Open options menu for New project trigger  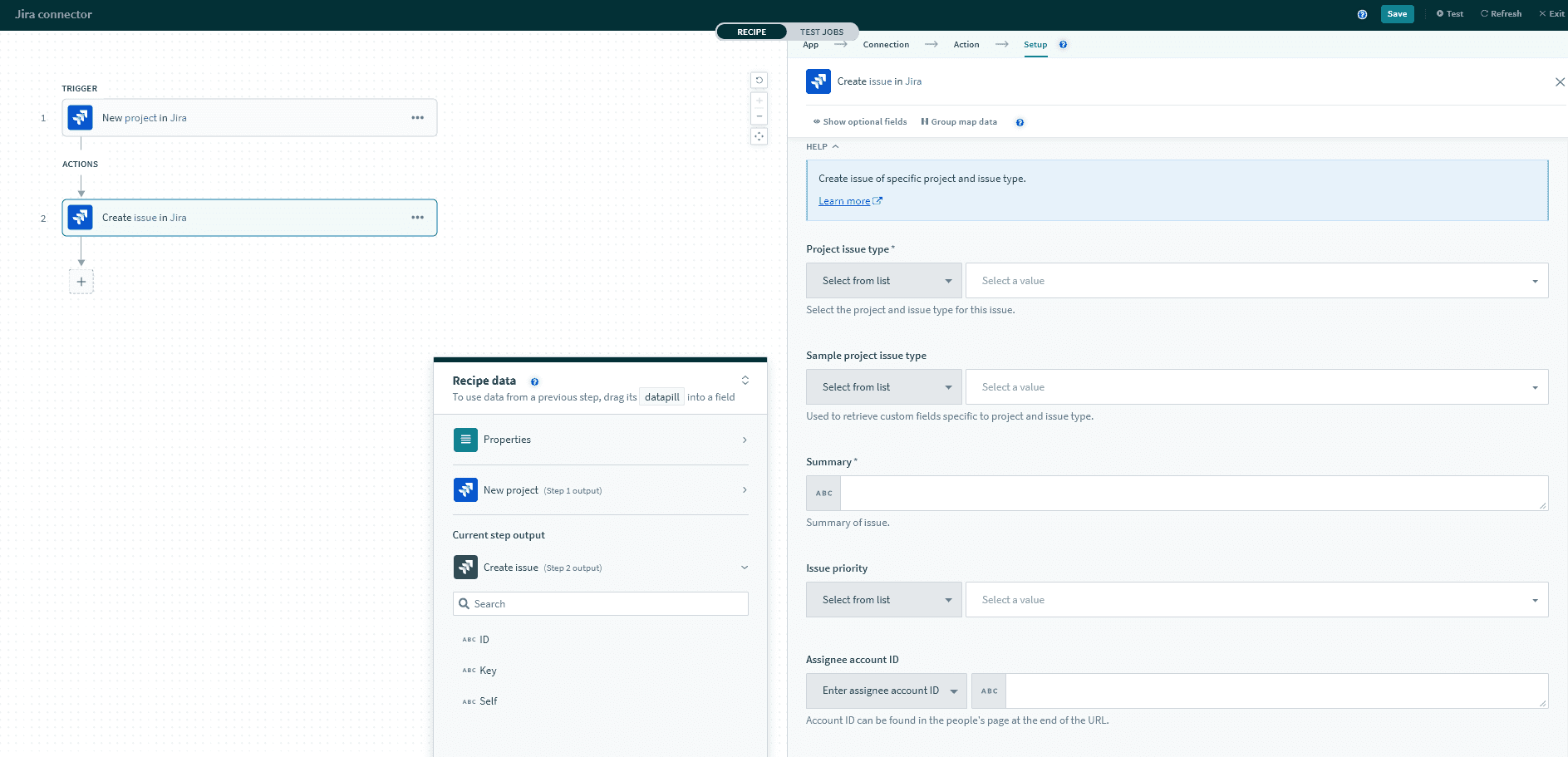click(x=417, y=118)
